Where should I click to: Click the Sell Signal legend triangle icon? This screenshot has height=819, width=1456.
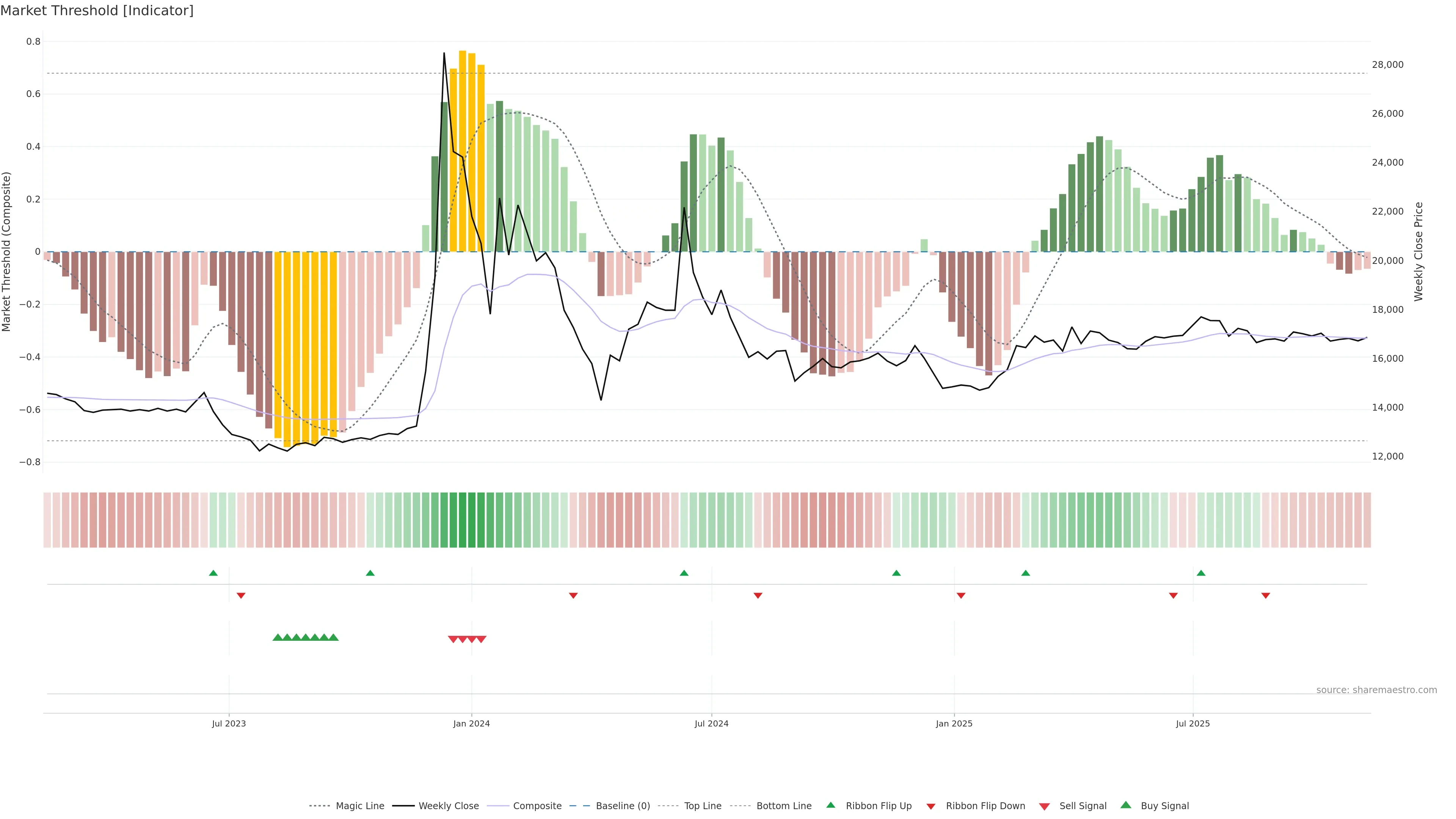[x=1044, y=806]
